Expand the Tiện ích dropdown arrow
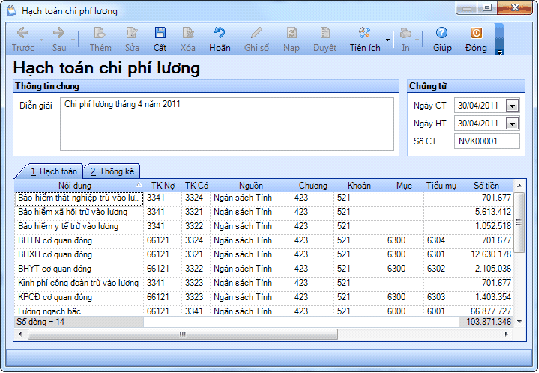The height and width of the screenshot is (373, 539). tap(388, 40)
